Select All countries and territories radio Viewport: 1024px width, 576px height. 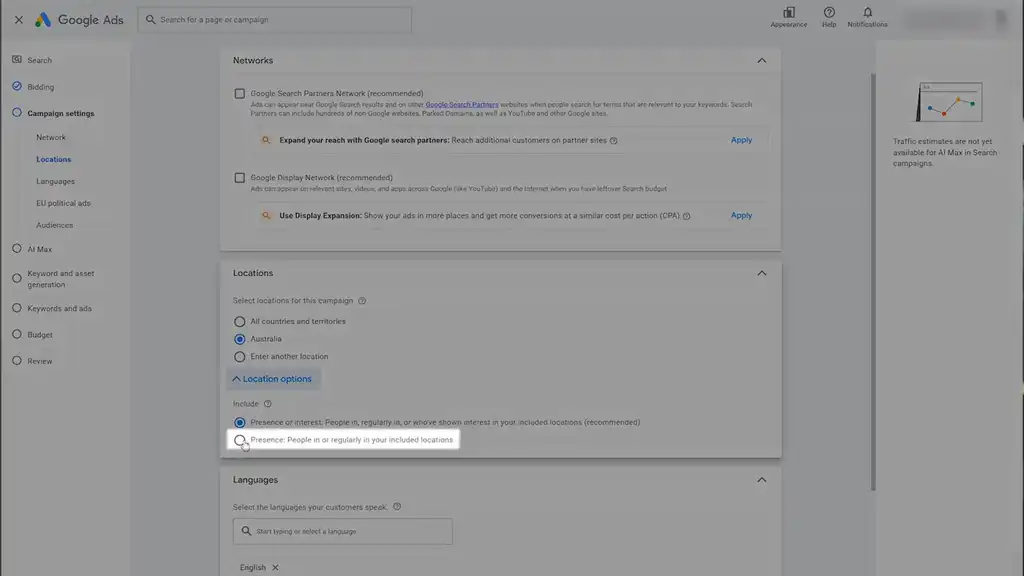(x=240, y=321)
